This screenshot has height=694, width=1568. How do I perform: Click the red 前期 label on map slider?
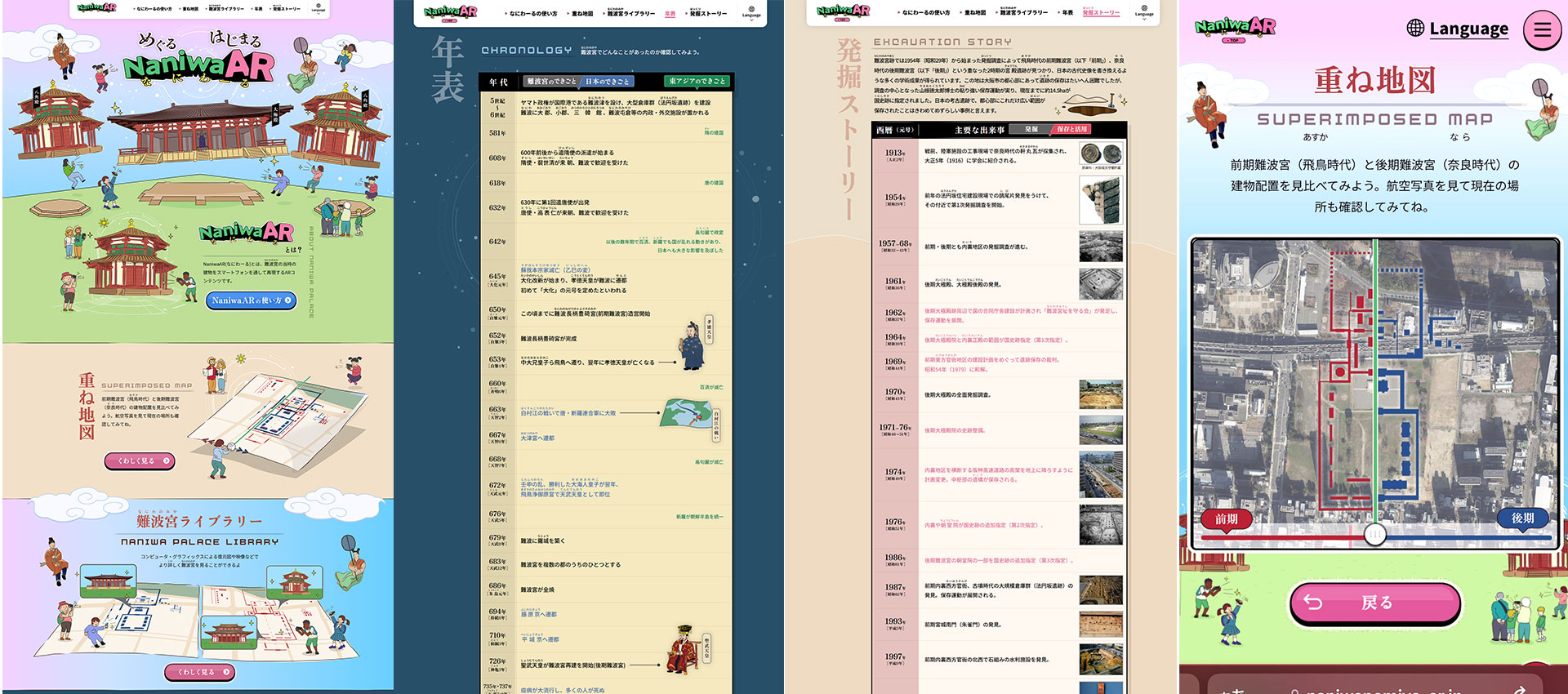click(x=1227, y=518)
